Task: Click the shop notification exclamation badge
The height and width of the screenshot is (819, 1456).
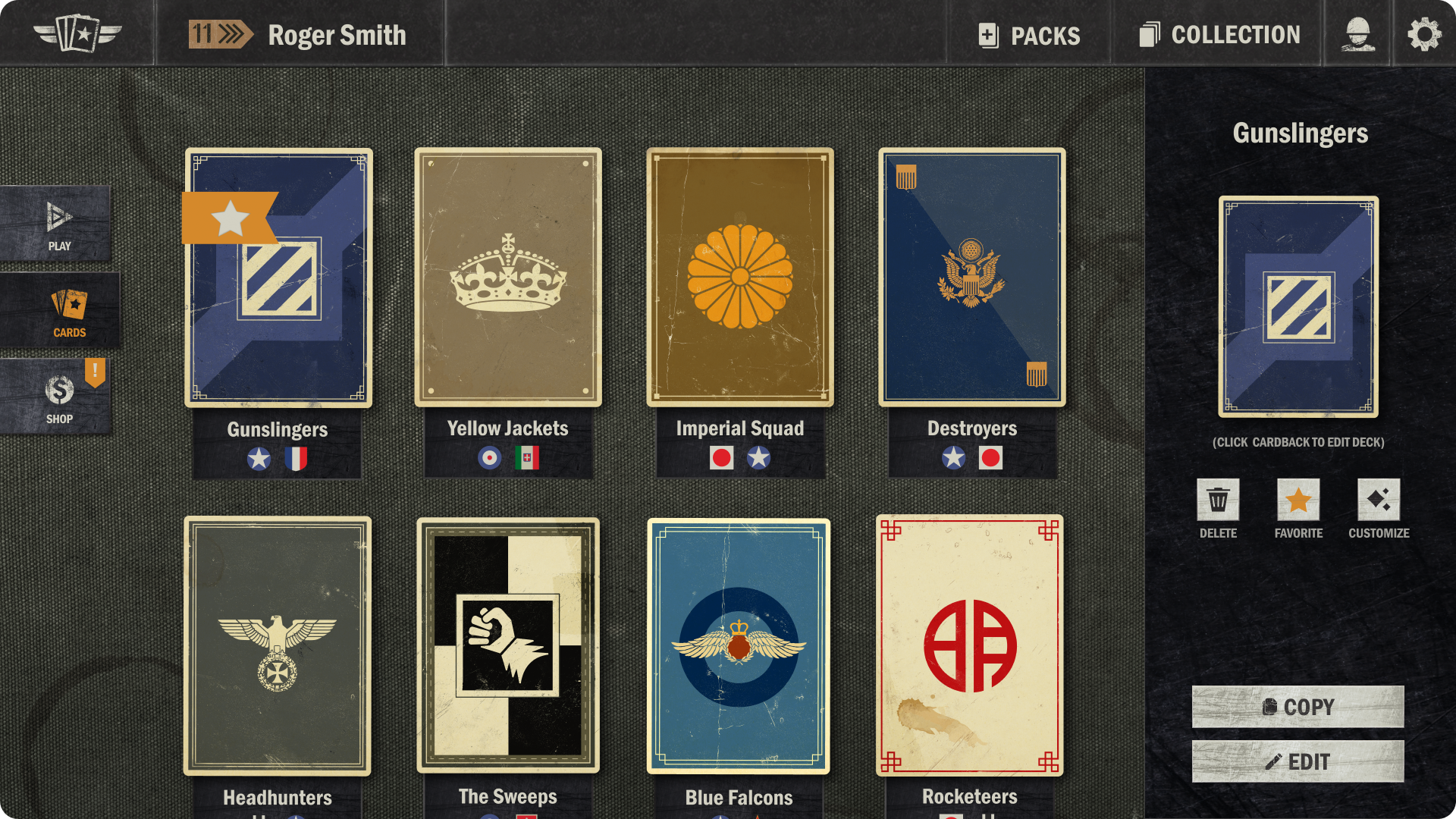Action: pos(95,372)
